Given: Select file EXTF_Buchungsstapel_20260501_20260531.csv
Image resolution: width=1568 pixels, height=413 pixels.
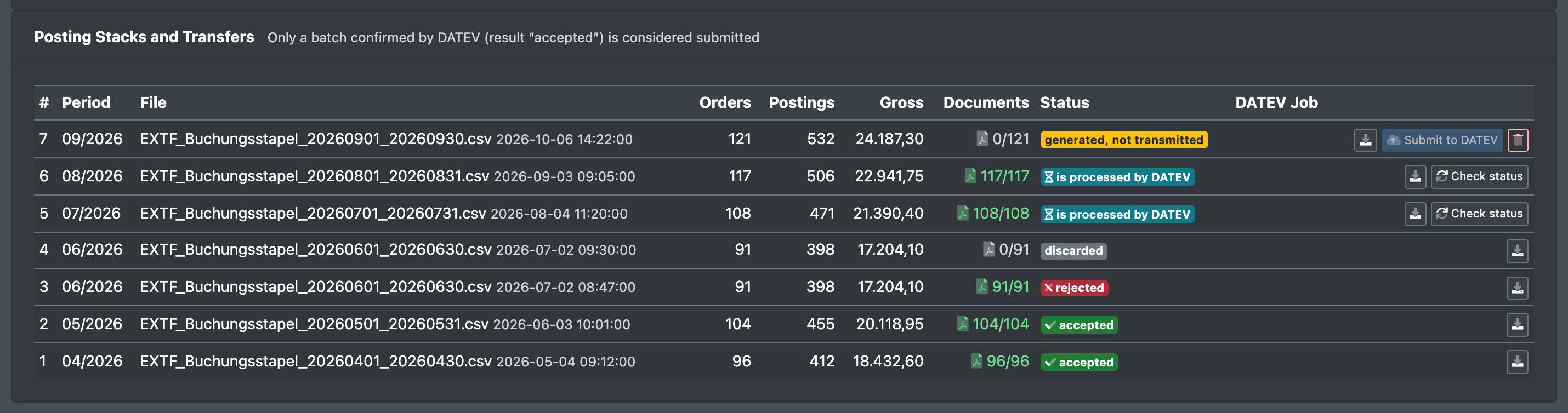Looking at the screenshot, I should pos(314,324).
